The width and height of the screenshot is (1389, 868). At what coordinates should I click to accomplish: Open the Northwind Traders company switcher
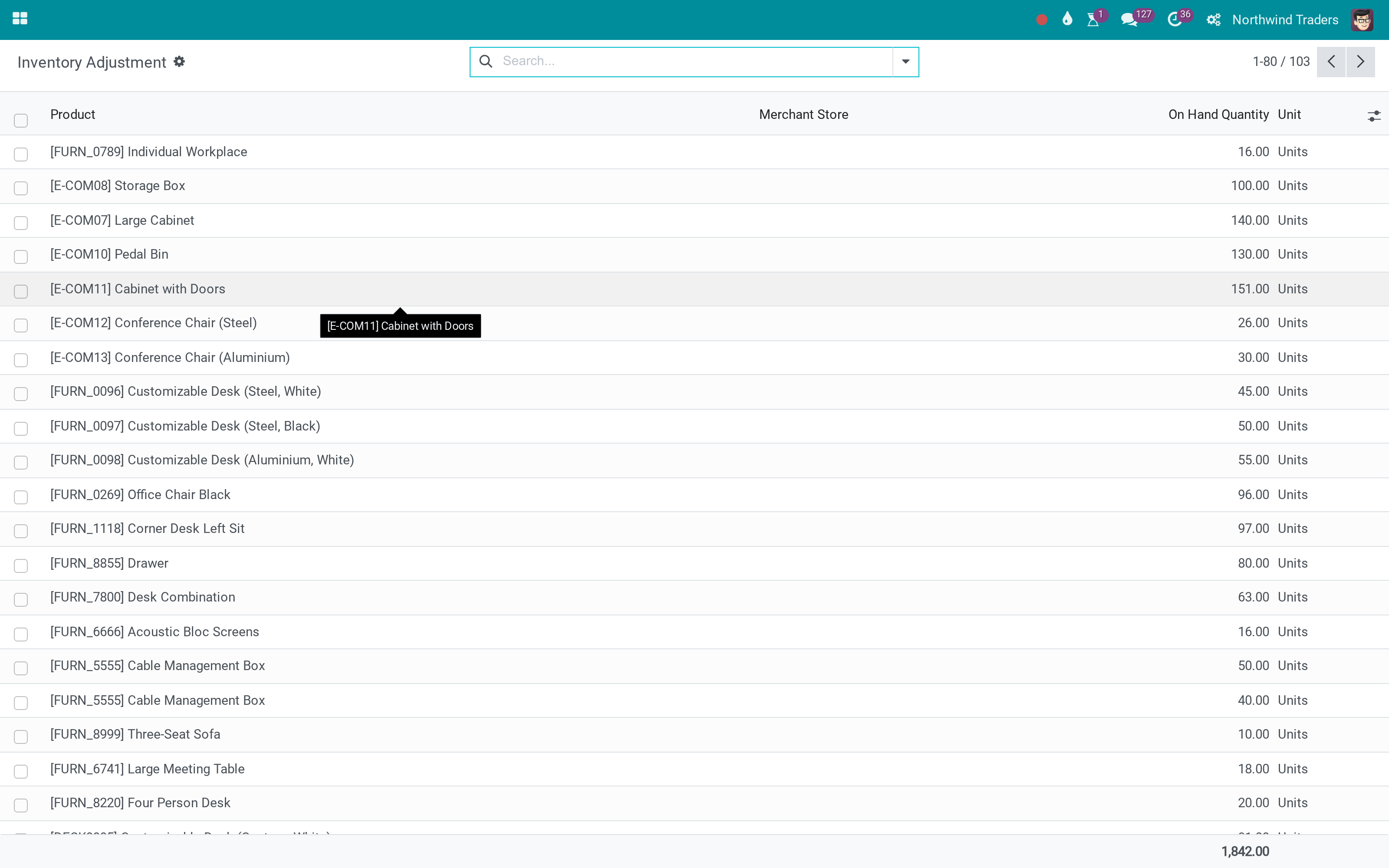click(1285, 20)
